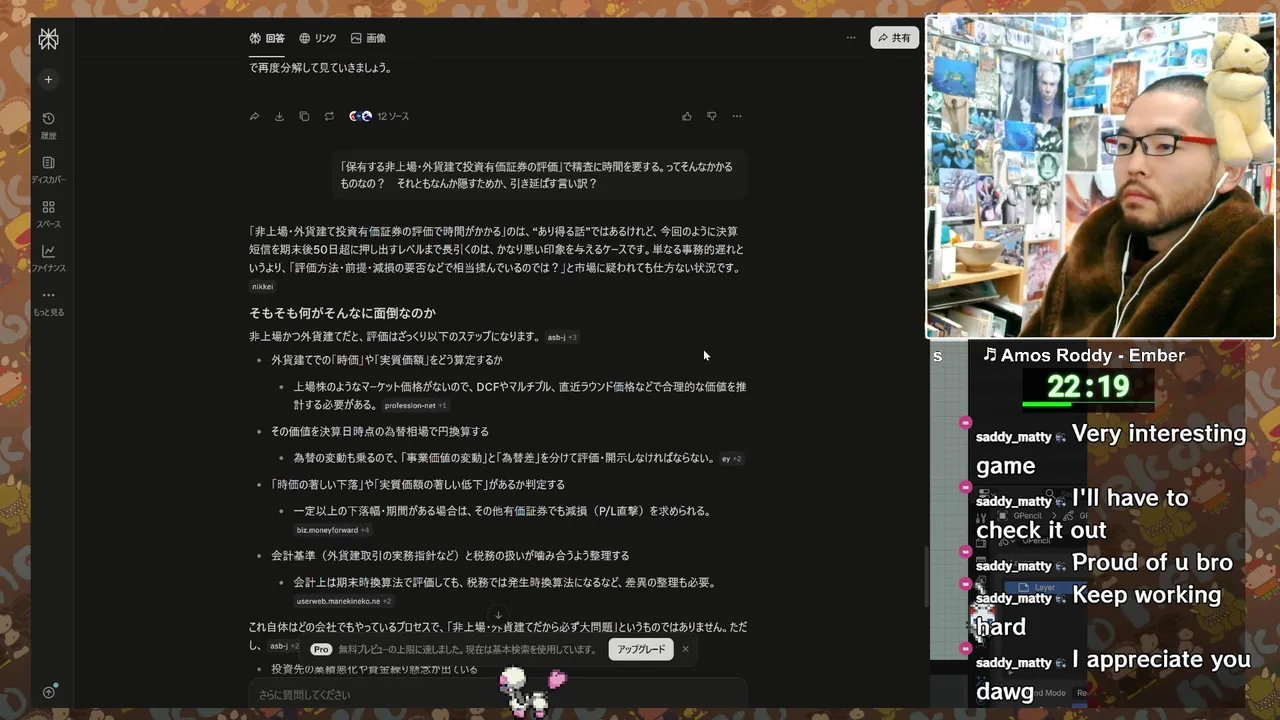Open the スペース sidebar item

tap(48, 213)
